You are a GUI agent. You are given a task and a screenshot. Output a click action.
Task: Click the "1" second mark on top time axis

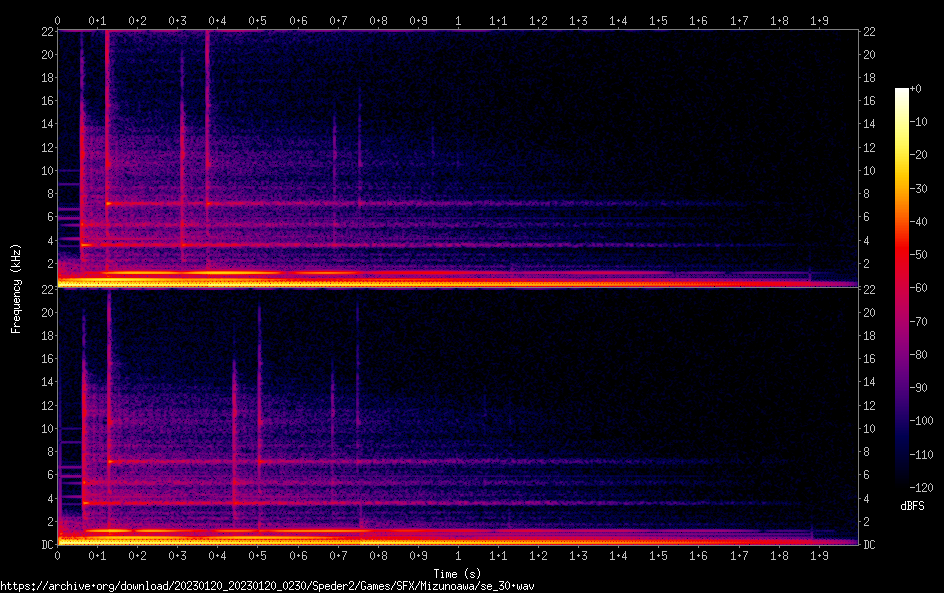tap(458, 20)
